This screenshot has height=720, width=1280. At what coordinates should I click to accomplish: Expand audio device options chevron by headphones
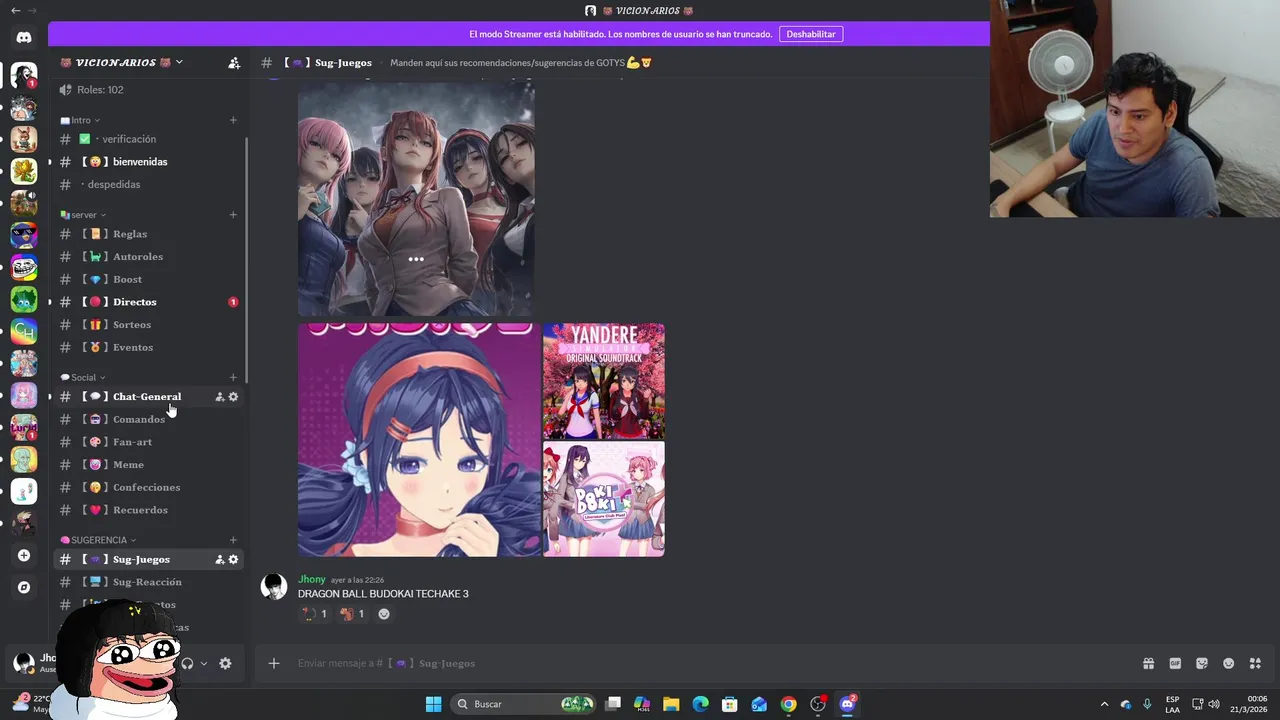[204, 663]
